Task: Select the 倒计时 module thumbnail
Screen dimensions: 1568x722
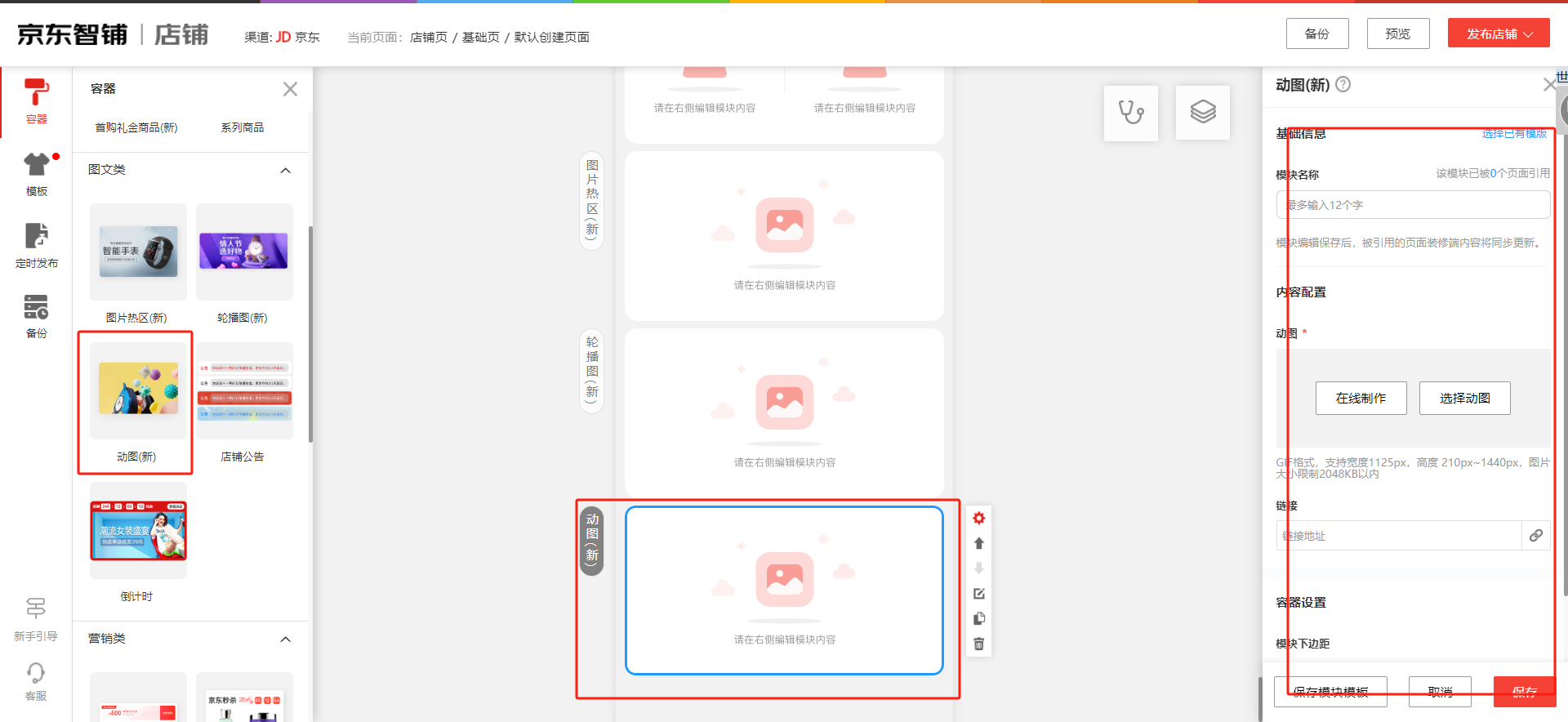Action: (x=138, y=531)
